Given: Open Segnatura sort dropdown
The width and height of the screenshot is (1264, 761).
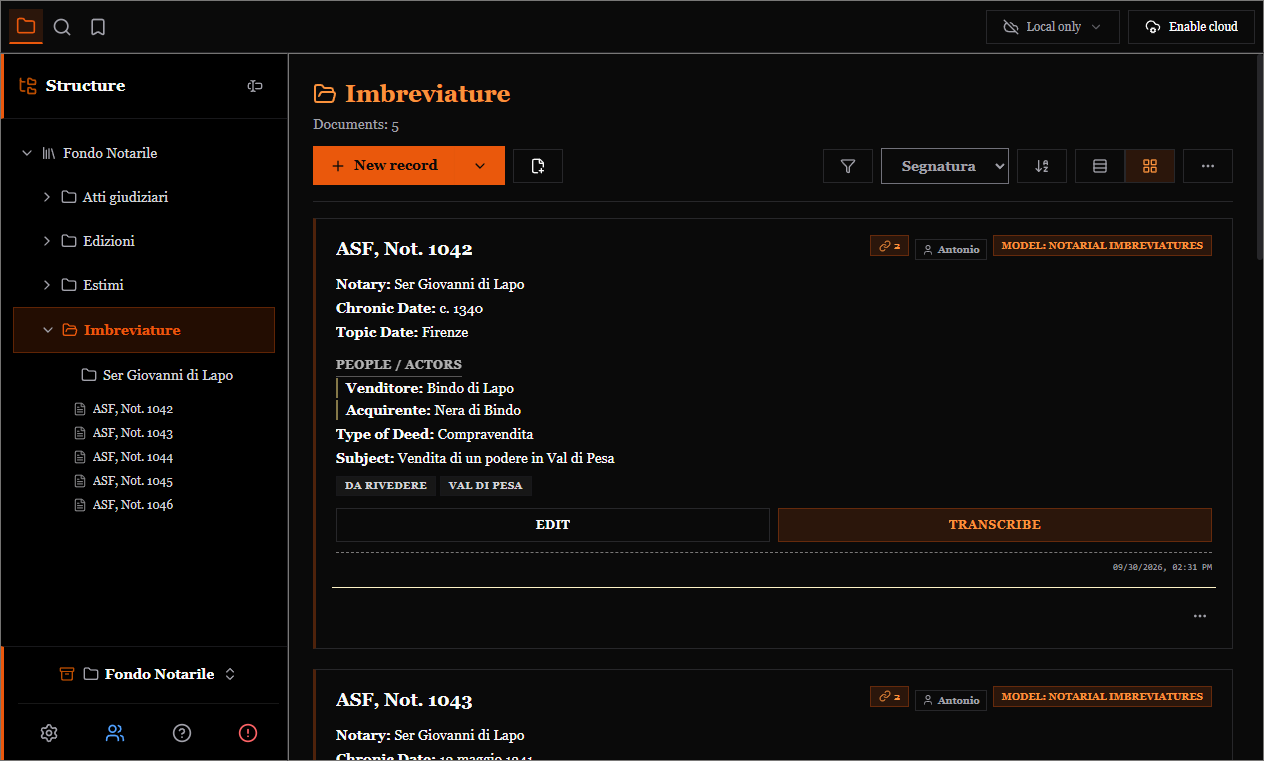Looking at the screenshot, I should pos(945,166).
